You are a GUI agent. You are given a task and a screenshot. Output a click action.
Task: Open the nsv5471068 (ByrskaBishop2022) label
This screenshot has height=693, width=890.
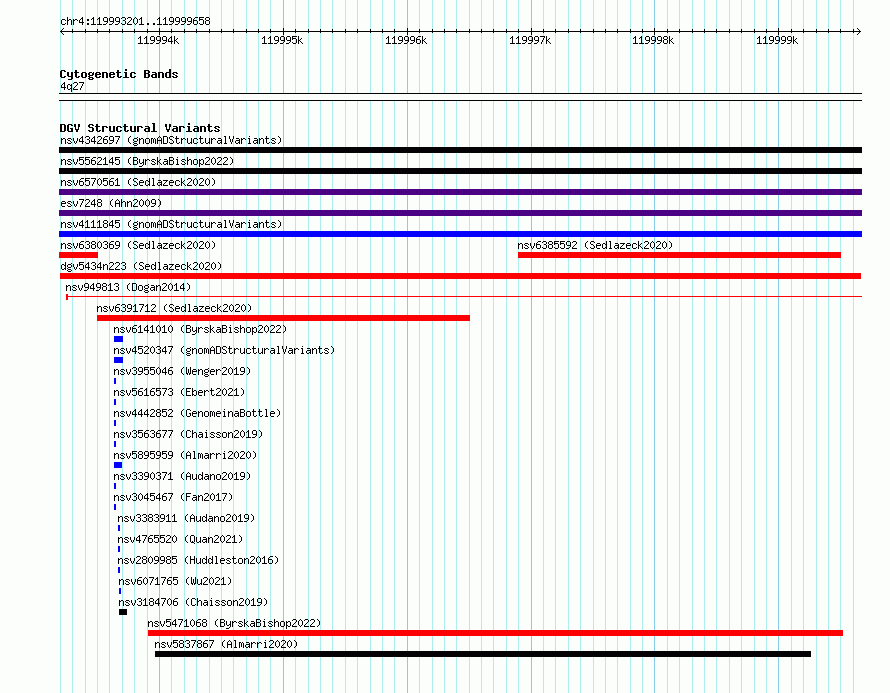click(x=234, y=623)
